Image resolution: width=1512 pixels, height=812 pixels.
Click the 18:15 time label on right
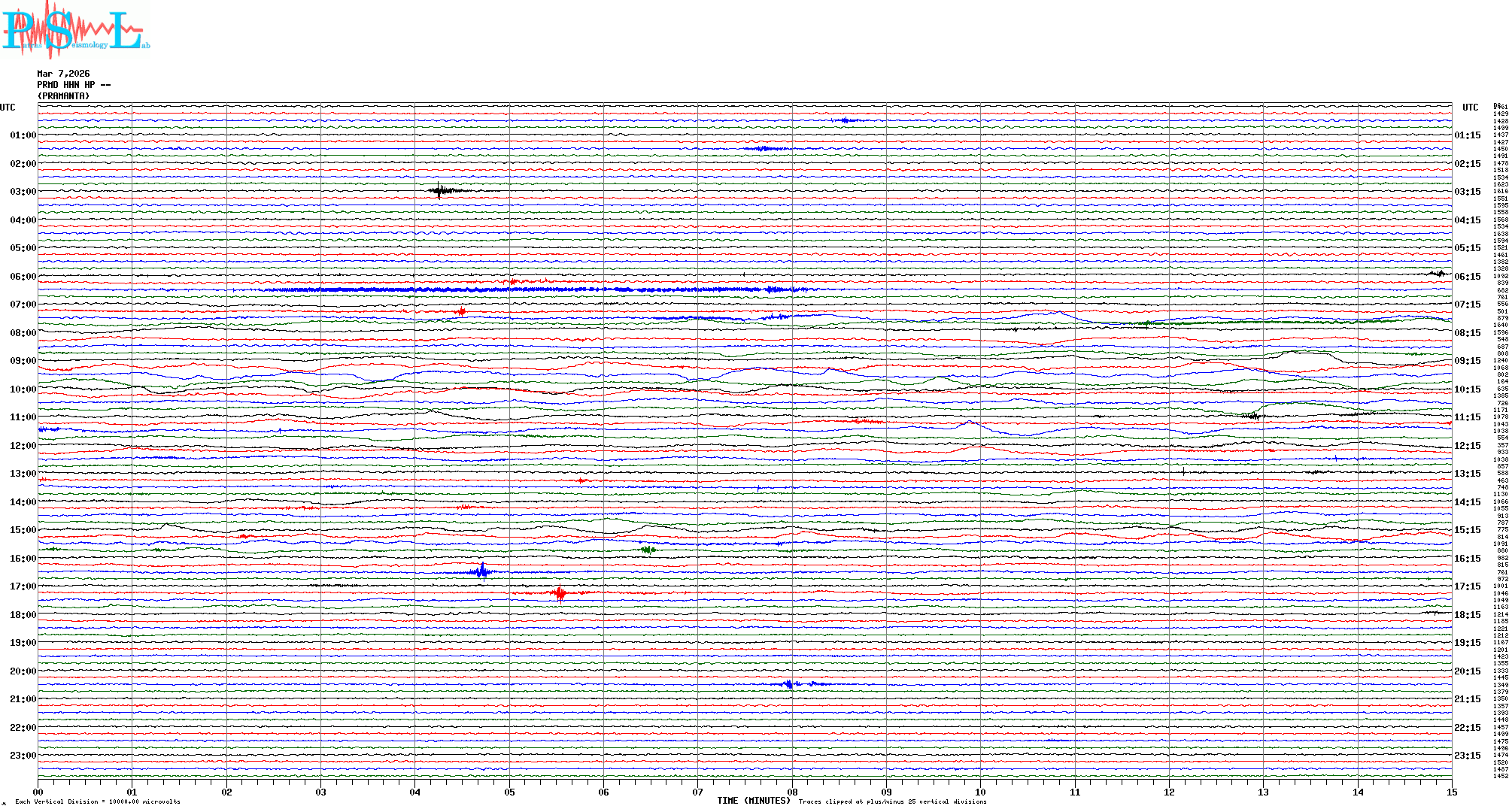[x=1467, y=615]
